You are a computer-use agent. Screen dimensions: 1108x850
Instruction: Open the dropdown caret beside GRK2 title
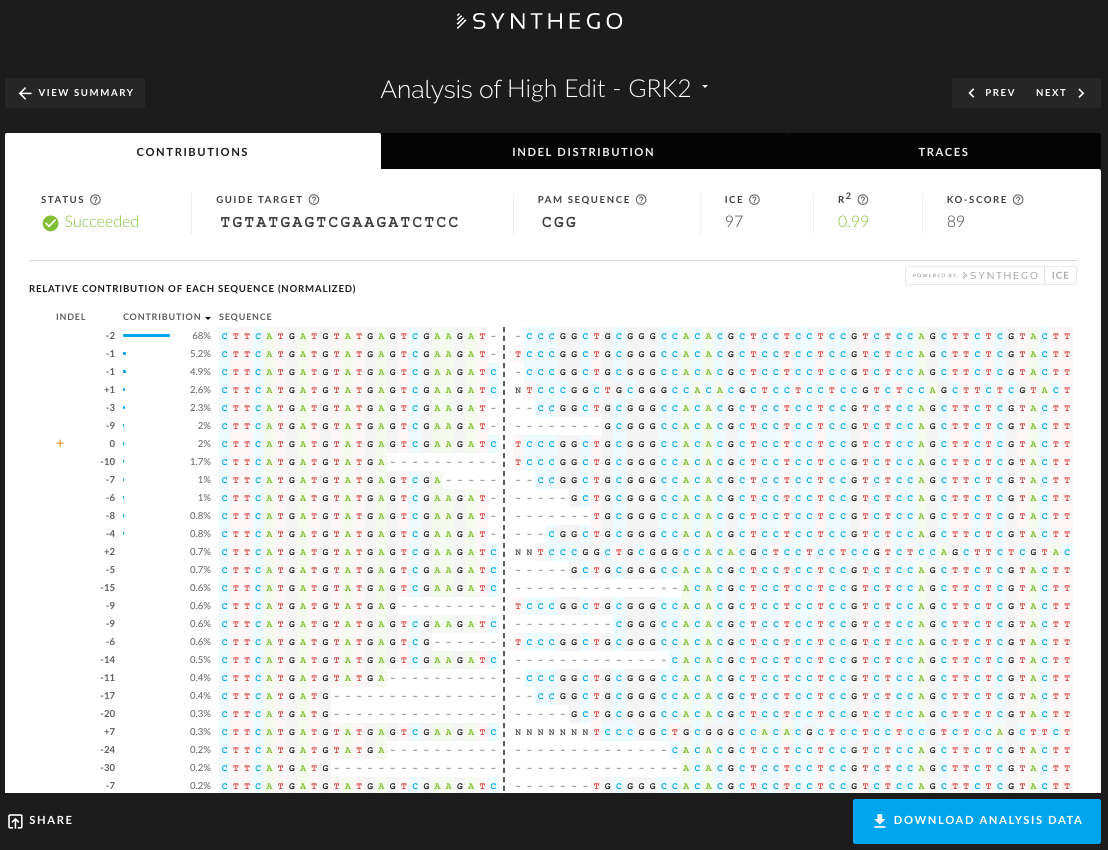click(705, 88)
